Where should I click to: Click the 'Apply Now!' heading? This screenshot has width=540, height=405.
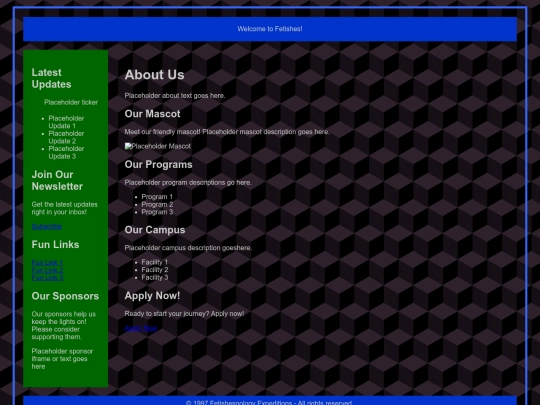tap(152, 295)
